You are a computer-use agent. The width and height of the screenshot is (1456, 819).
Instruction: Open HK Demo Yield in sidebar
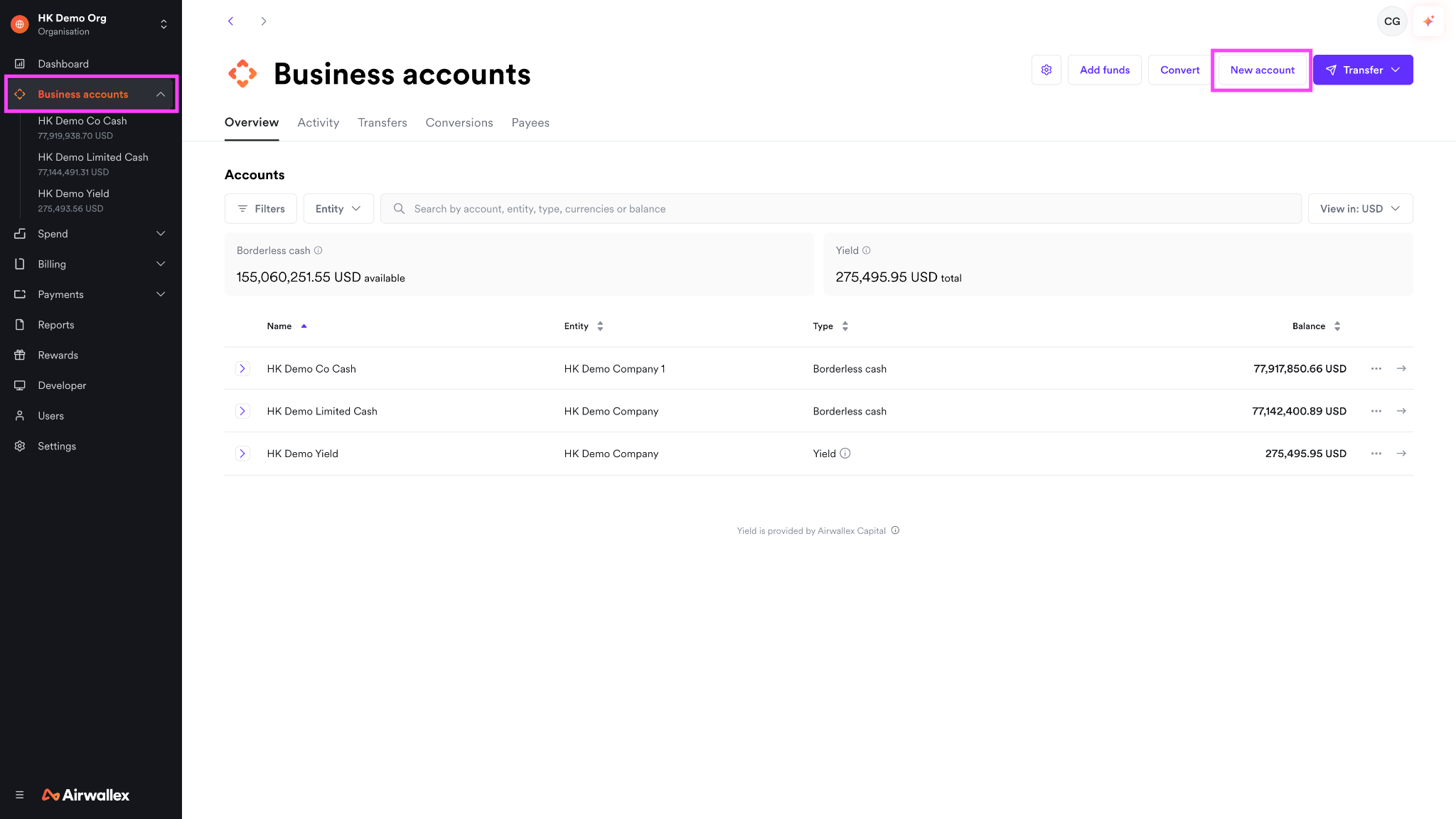click(x=74, y=200)
